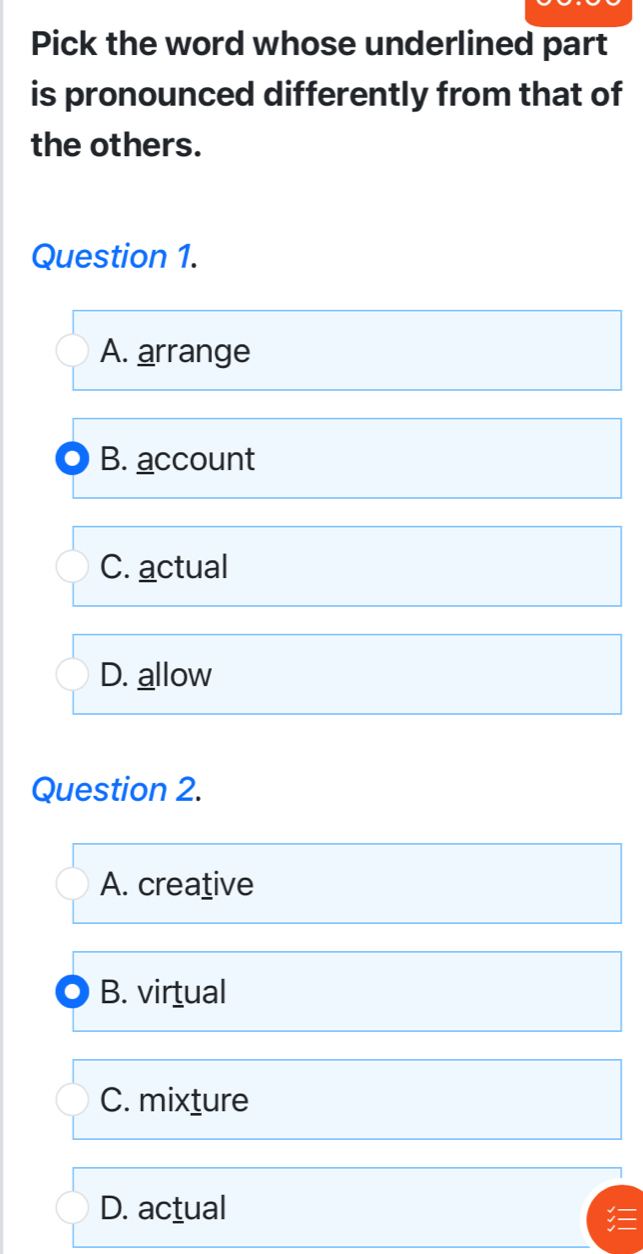Click the 'B. virtual' answer text
This screenshot has height=1254, width=643.
tap(164, 992)
